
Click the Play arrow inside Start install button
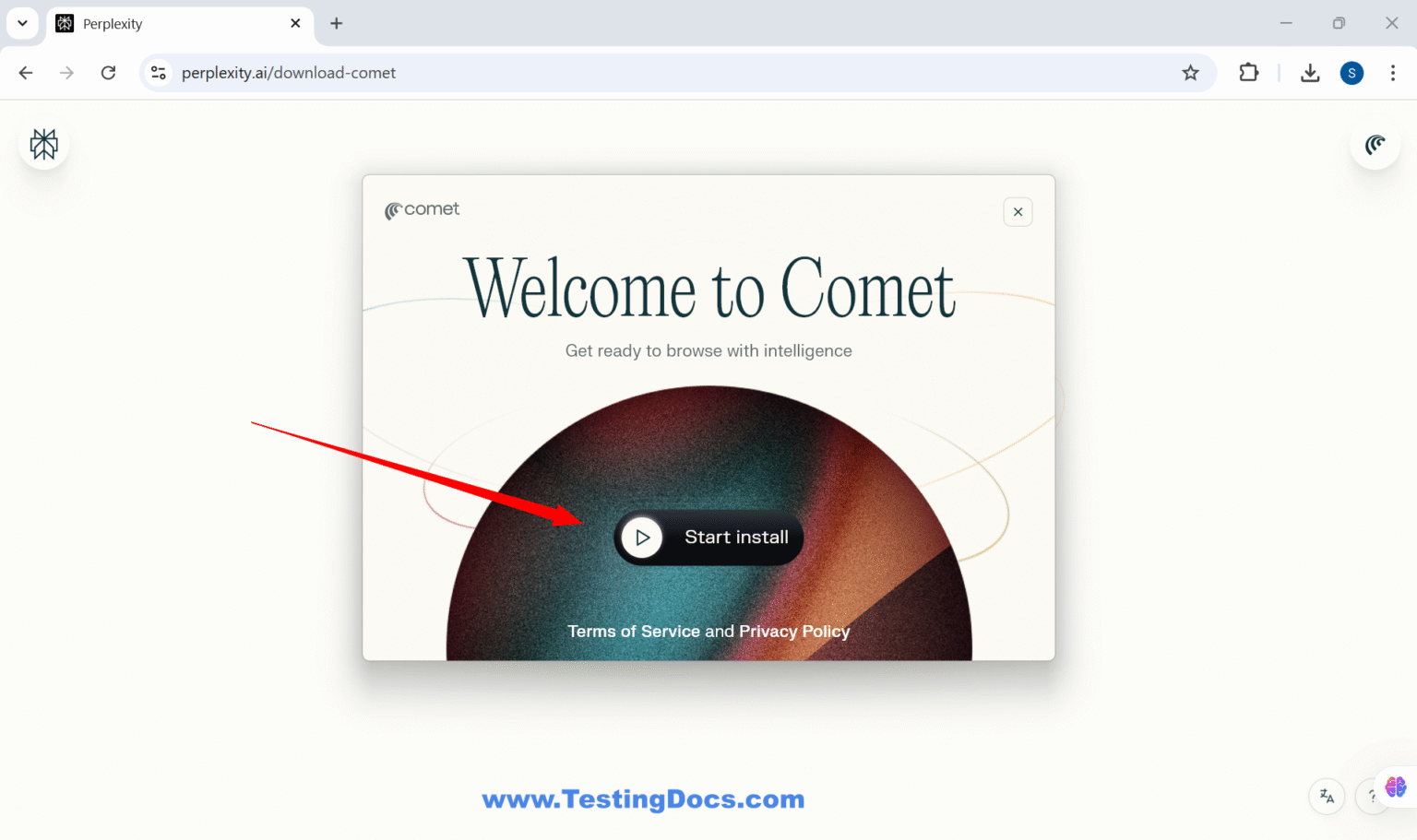(642, 538)
